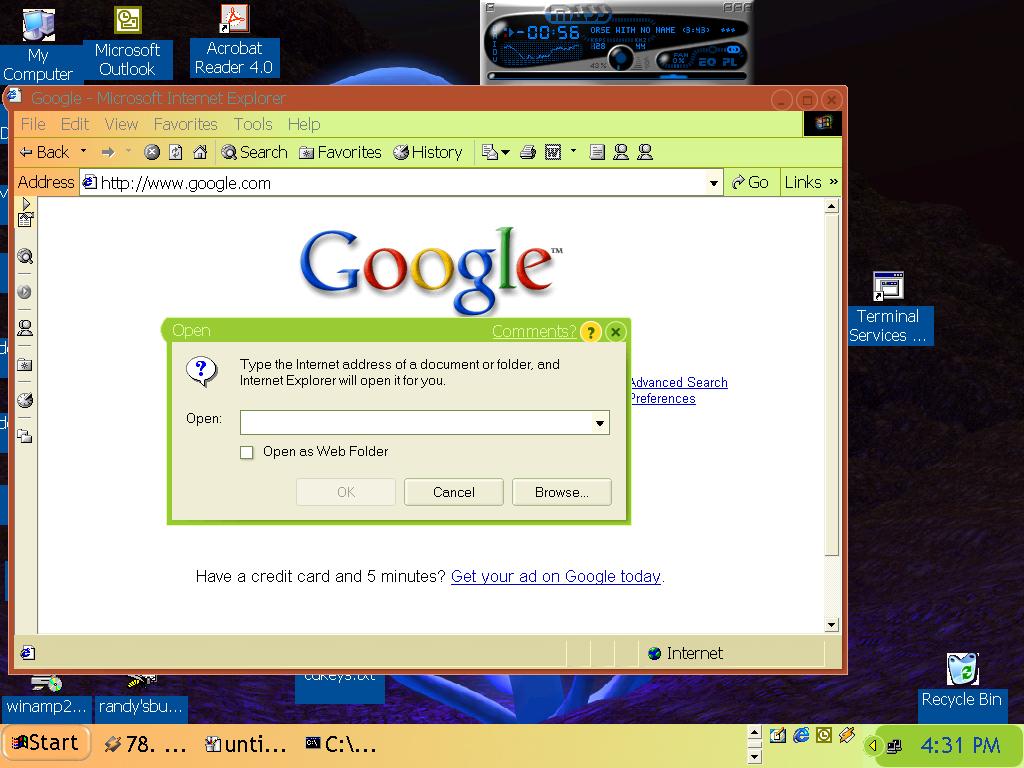The height and width of the screenshot is (768, 1024).
Task: Toggle the Open as Web Folder checkbox
Action: pyautogui.click(x=247, y=453)
